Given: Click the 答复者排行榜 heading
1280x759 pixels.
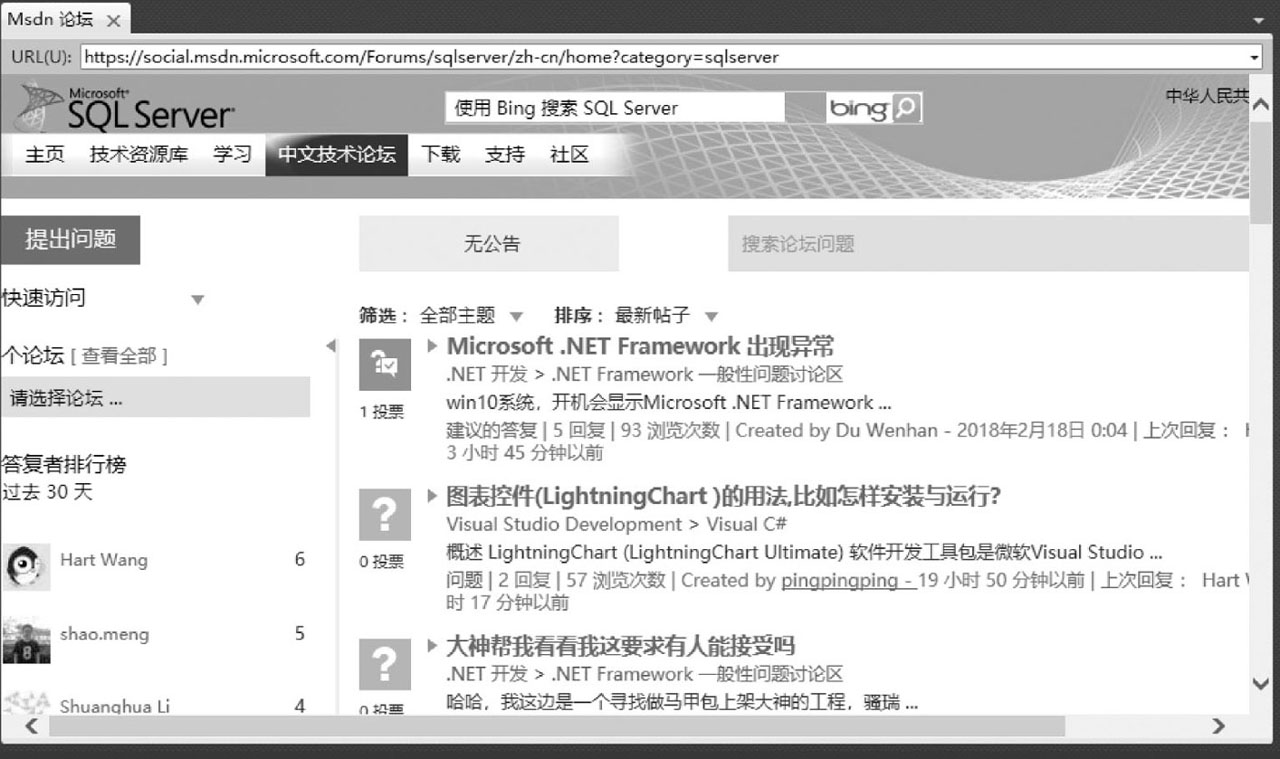Looking at the screenshot, I should point(64,465).
